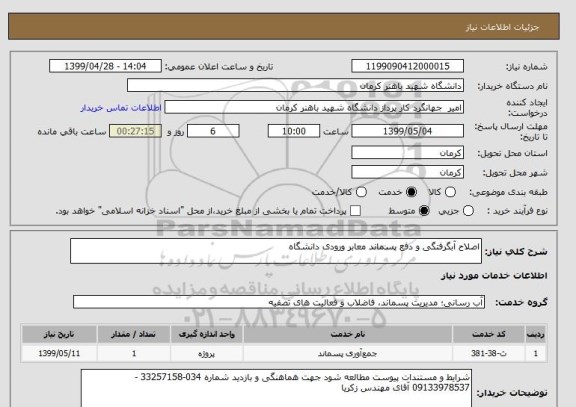
Task: Click the buyer organization name field
Action: pos(295,86)
